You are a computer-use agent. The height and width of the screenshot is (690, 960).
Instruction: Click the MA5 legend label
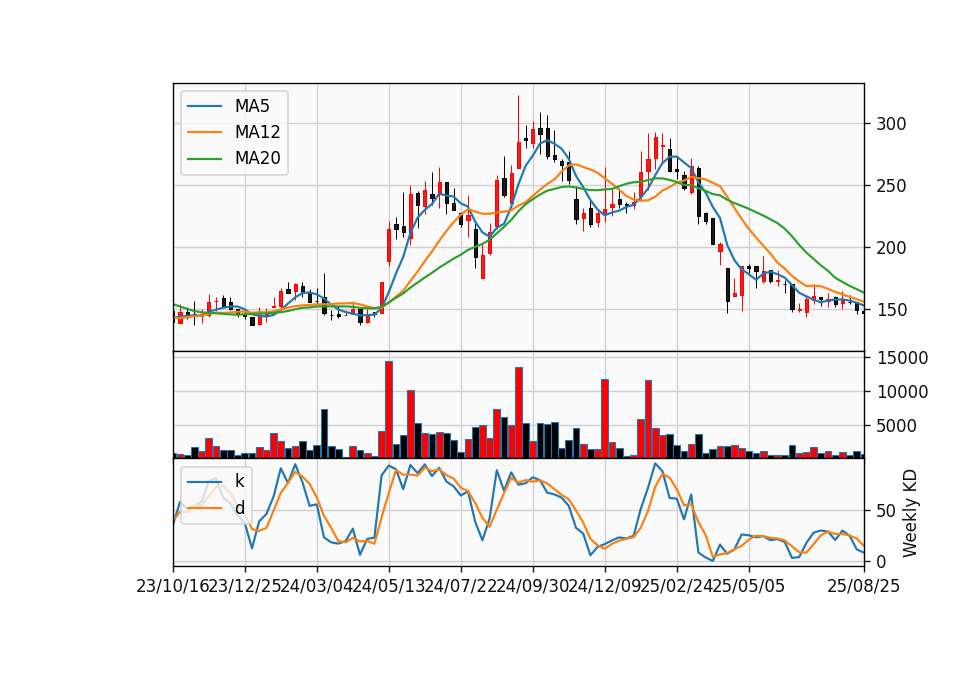pos(252,106)
